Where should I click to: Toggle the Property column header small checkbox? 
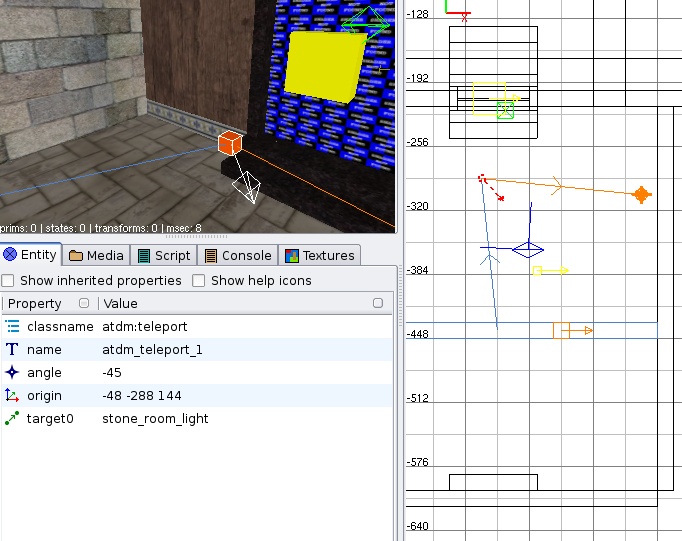click(84, 303)
